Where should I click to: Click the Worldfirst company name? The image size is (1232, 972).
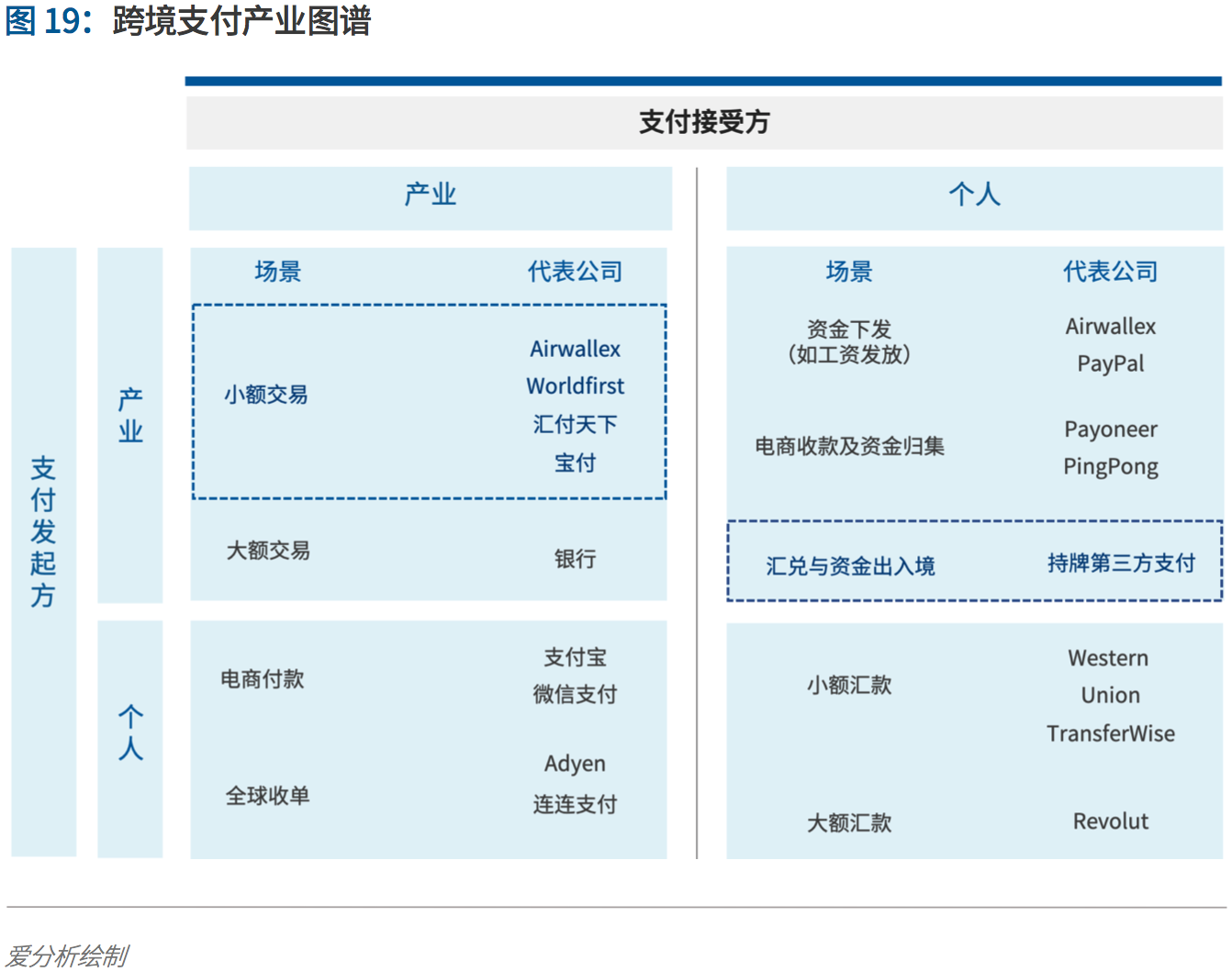pyautogui.click(x=576, y=386)
